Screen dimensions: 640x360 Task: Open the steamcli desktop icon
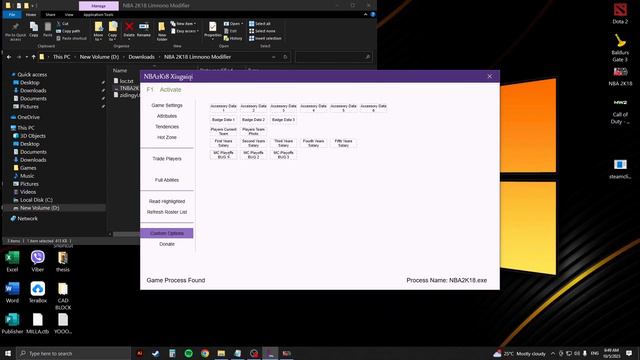(620, 169)
